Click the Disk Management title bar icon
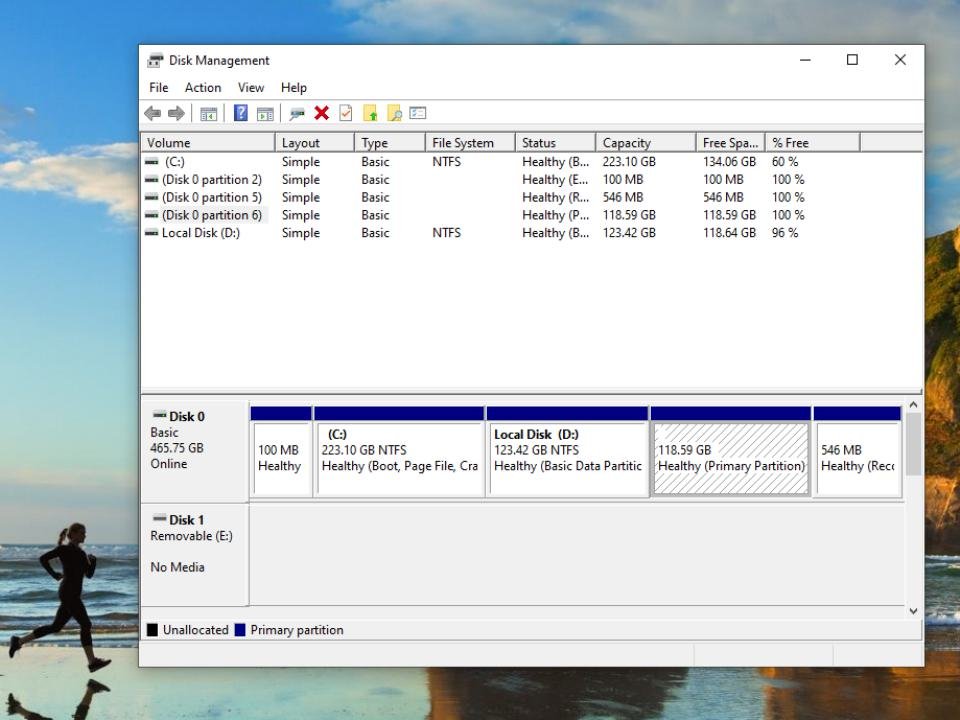The image size is (960, 720). 156,60
